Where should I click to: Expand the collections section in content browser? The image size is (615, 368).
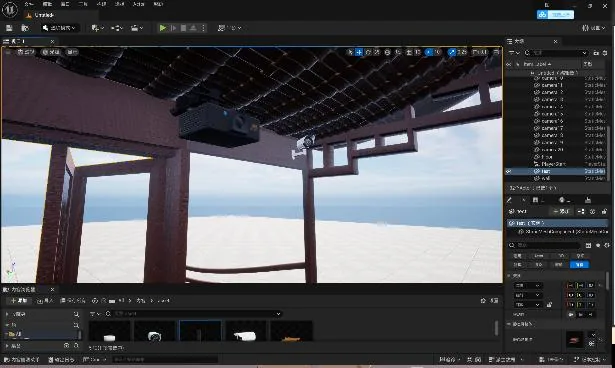coord(7,346)
